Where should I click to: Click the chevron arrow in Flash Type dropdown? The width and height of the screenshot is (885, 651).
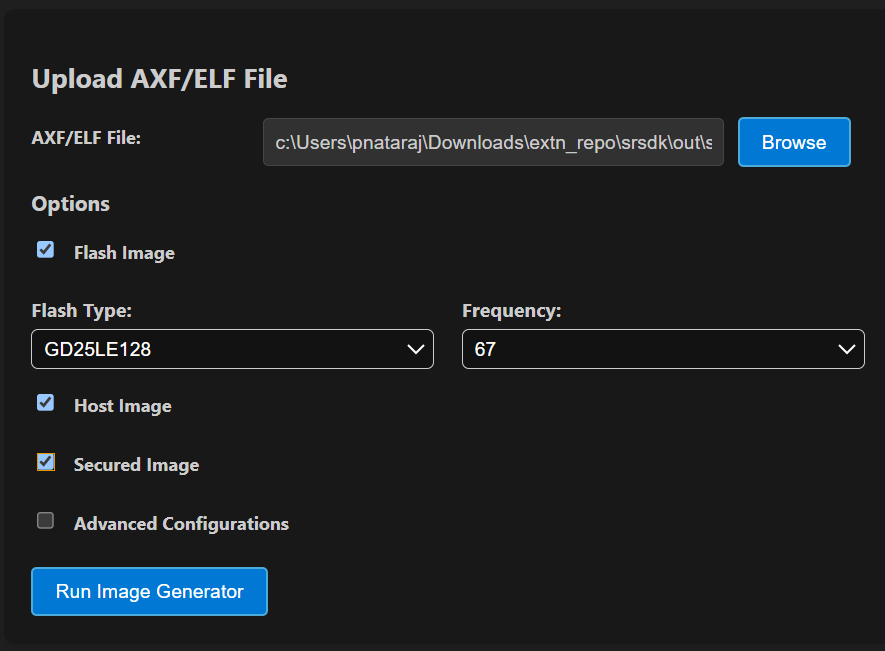(x=416, y=349)
